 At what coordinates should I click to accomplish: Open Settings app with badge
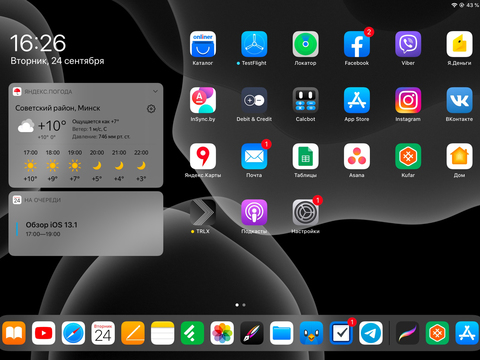click(x=305, y=212)
